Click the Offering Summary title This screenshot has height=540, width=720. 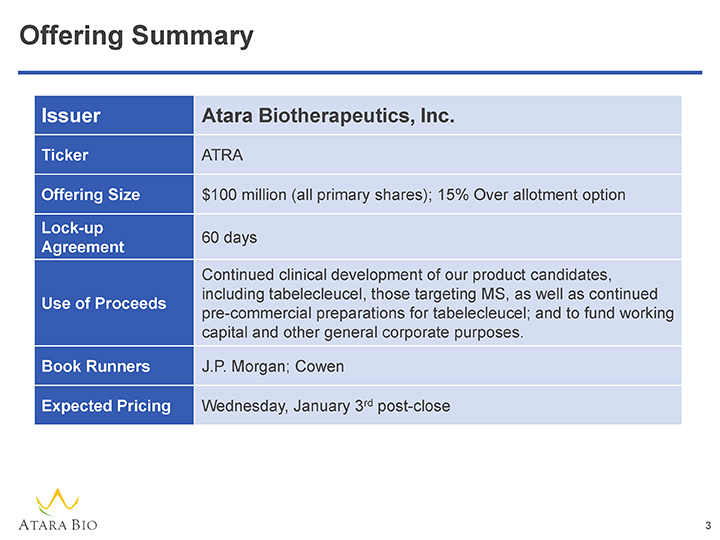pos(137,37)
